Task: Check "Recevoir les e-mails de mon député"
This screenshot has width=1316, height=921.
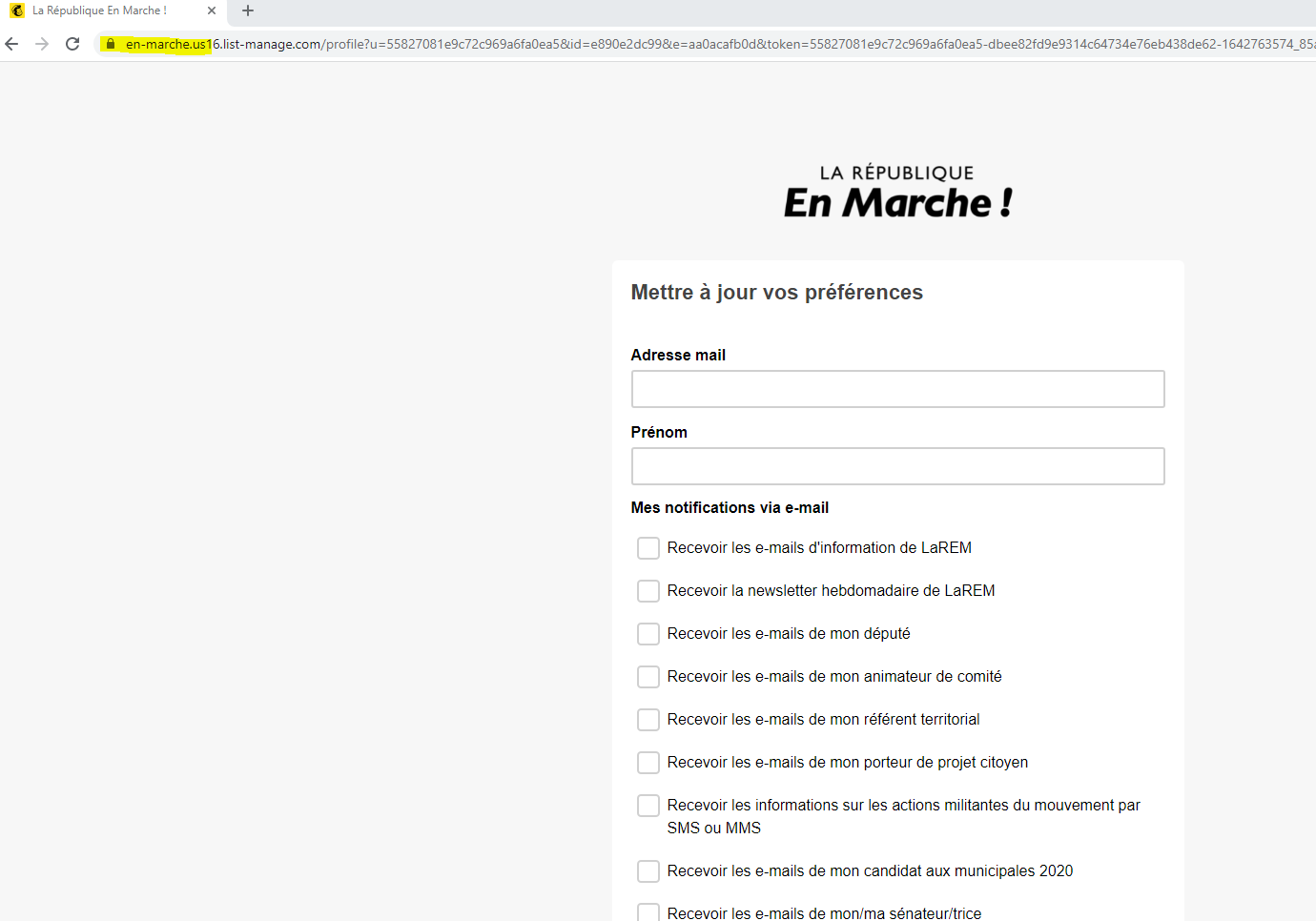Action: pyautogui.click(x=648, y=634)
